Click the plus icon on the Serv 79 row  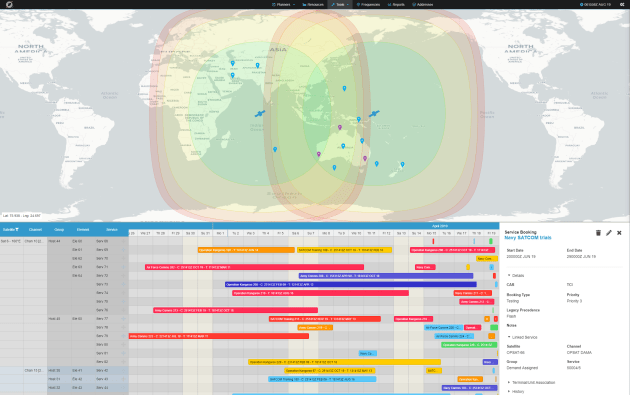[x=123, y=336]
